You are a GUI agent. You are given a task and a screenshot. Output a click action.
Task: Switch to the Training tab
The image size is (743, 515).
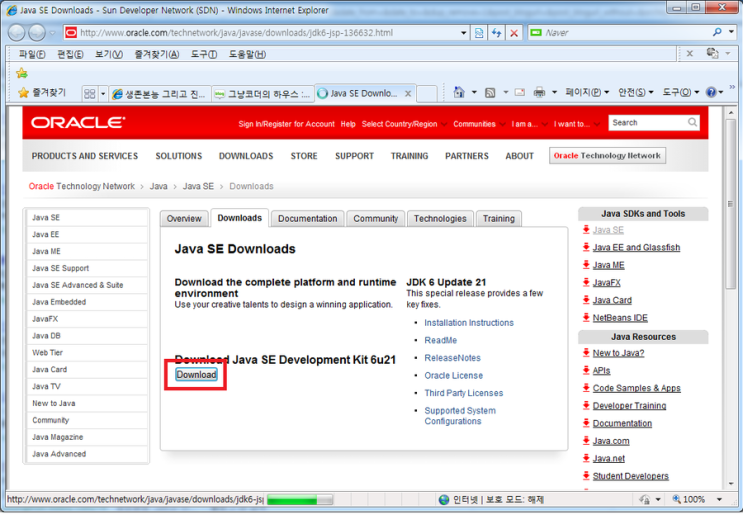click(x=498, y=218)
